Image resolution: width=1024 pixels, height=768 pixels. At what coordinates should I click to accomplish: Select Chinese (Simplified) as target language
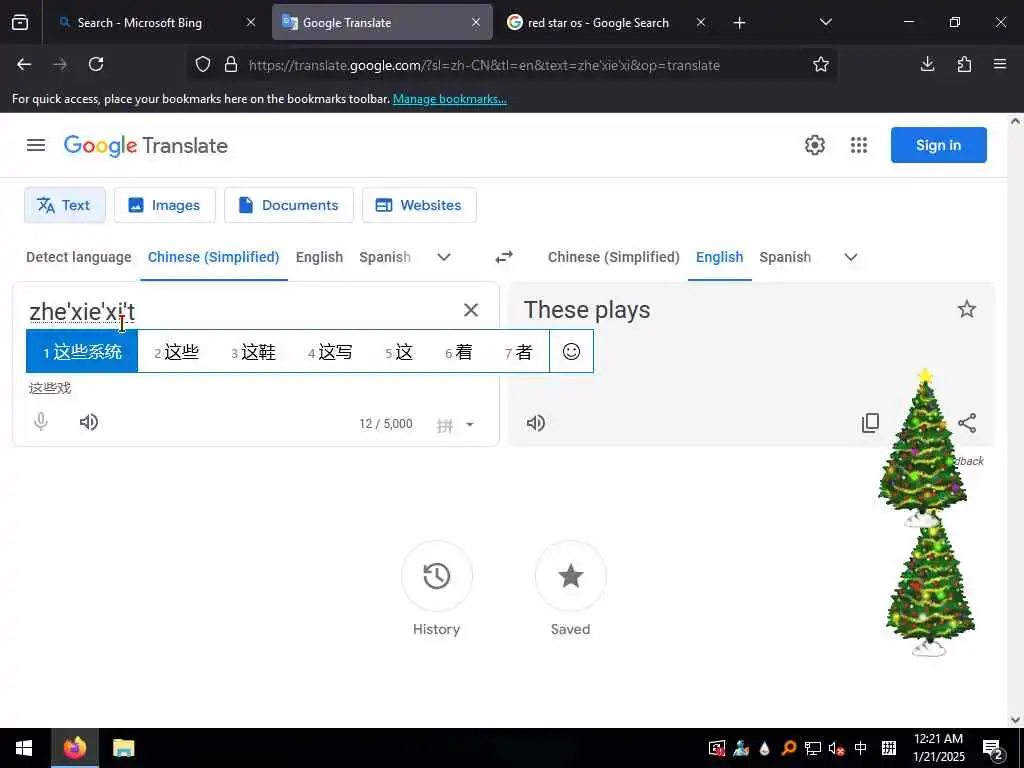(x=613, y=257)
